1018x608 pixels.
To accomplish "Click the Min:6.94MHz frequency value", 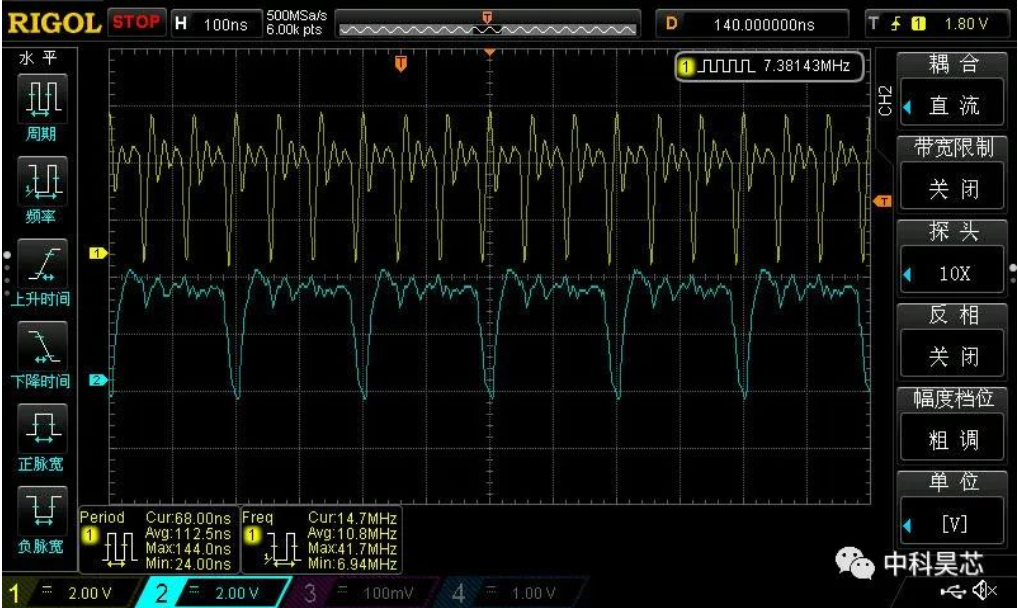I will 352,564.
